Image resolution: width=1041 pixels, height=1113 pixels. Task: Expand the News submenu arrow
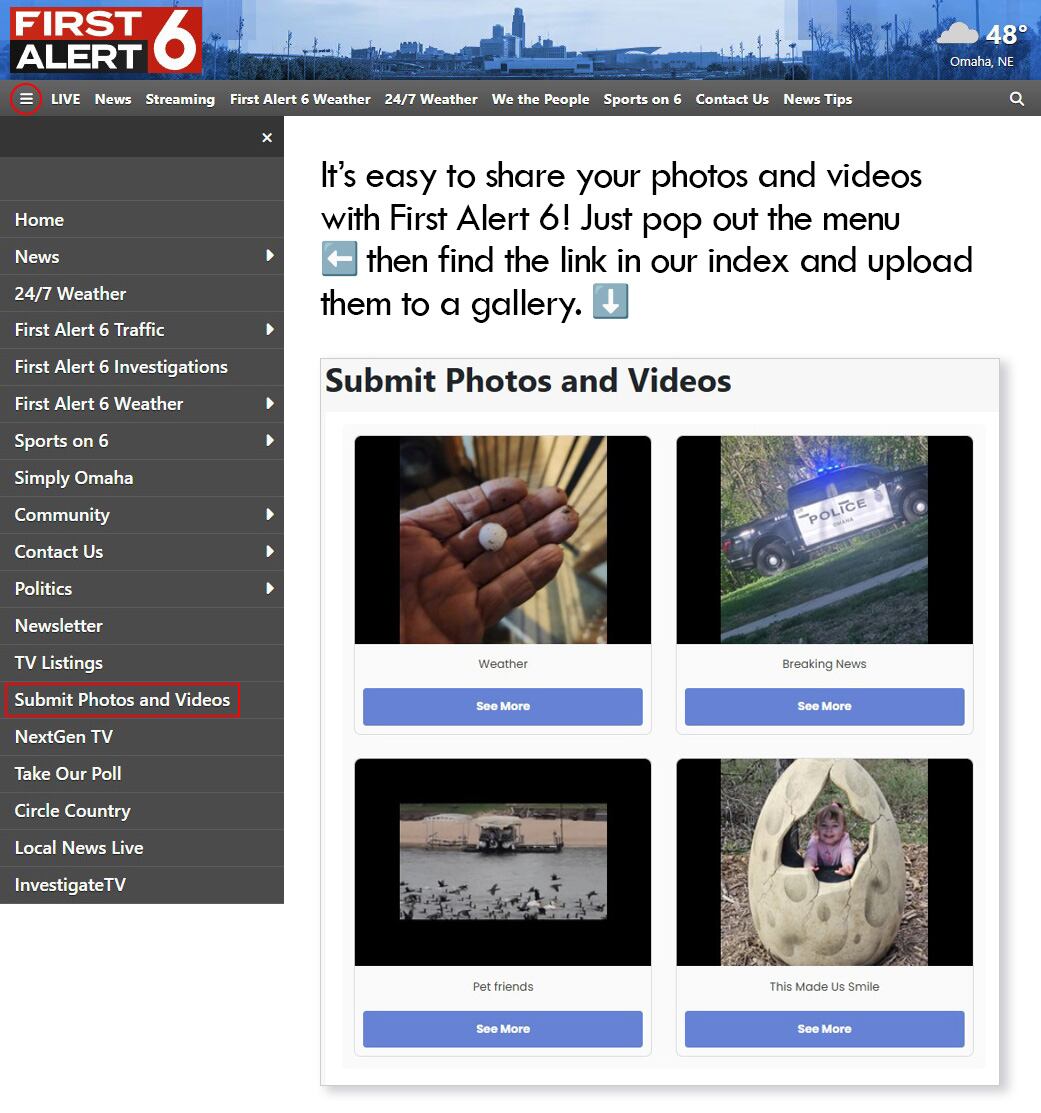point(270,256)
